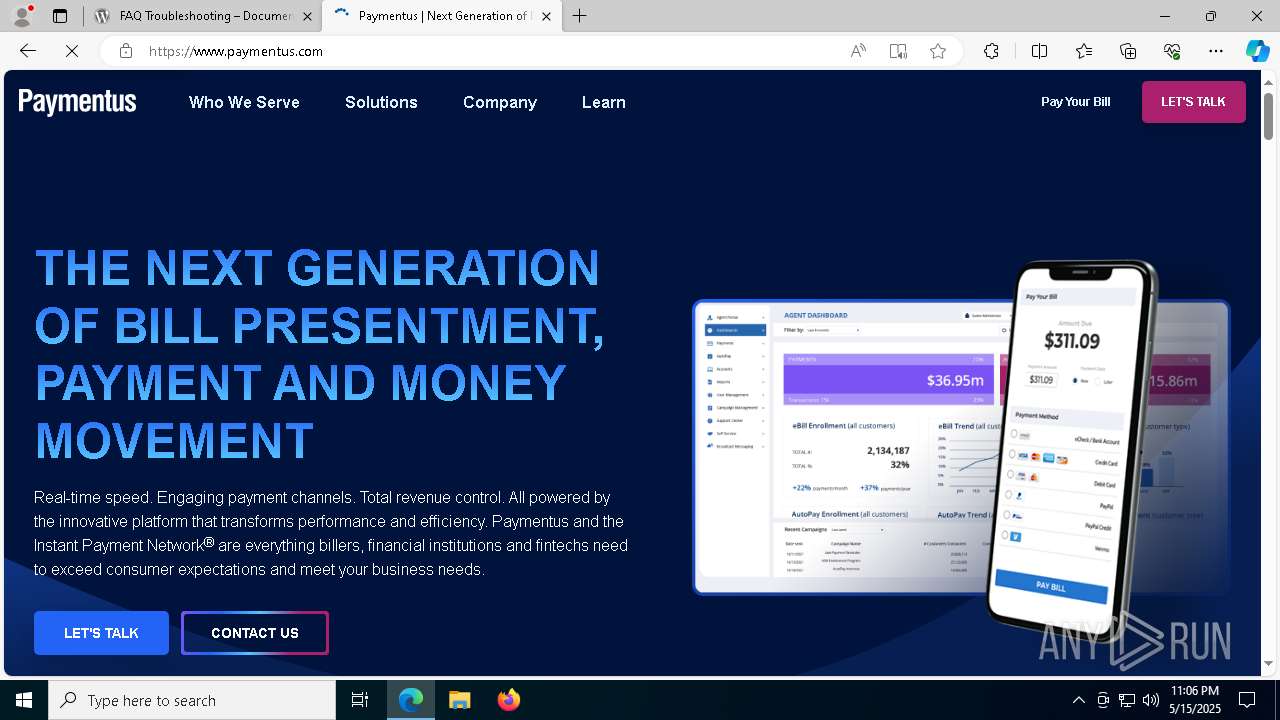Image resolution: width=1280 pixels, height=720 pixels.
Task: Click the CONTACT US button
Action: point(255,633)
